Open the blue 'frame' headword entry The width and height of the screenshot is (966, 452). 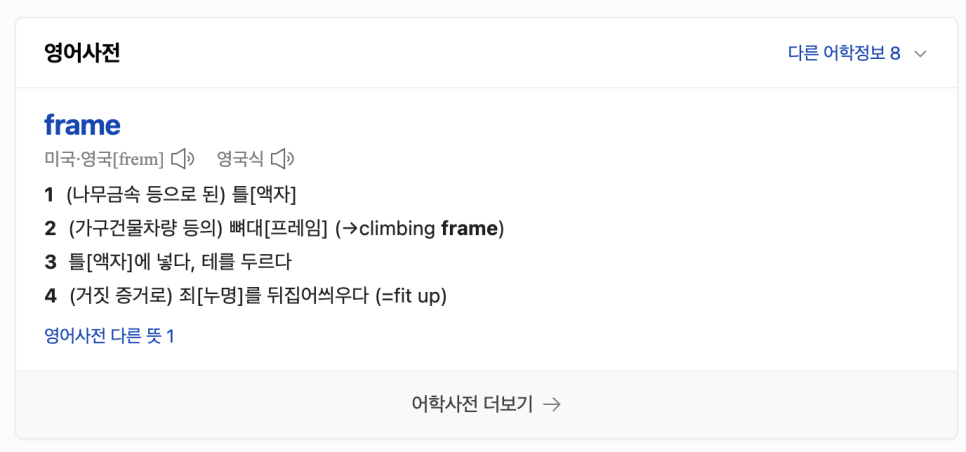click(x=82, y=125)
